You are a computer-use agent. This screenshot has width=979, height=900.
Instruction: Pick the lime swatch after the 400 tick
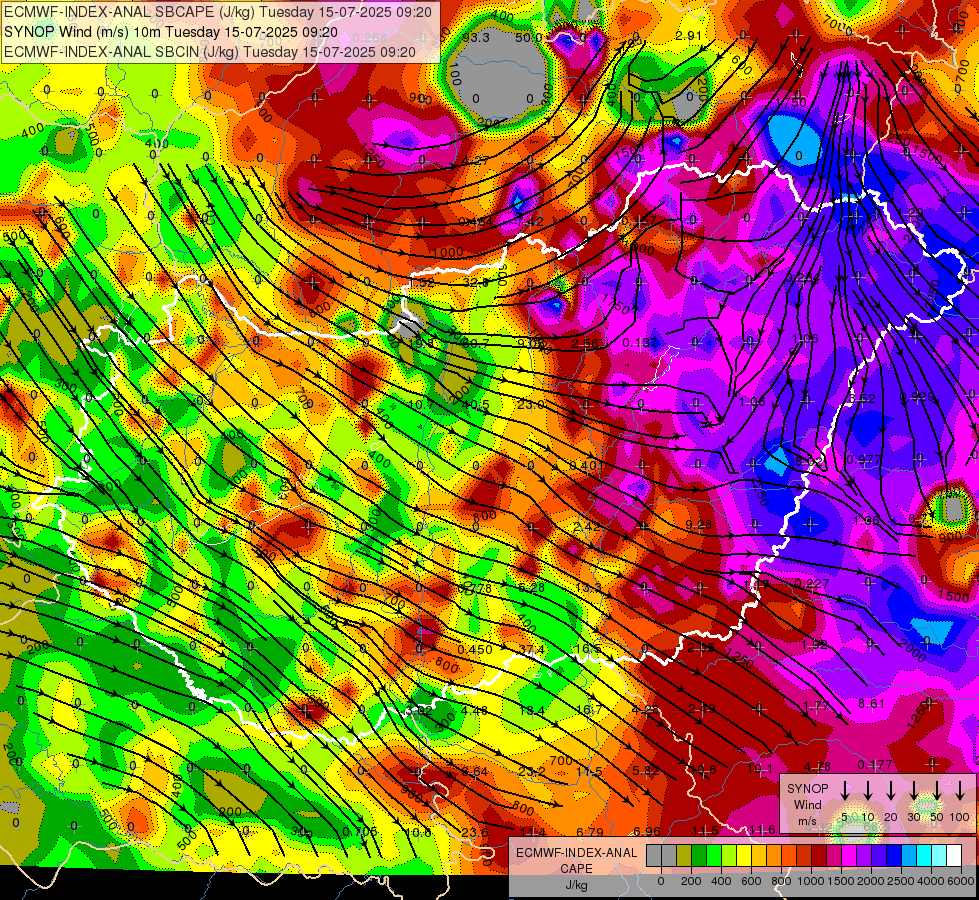(x=729, y=856)
